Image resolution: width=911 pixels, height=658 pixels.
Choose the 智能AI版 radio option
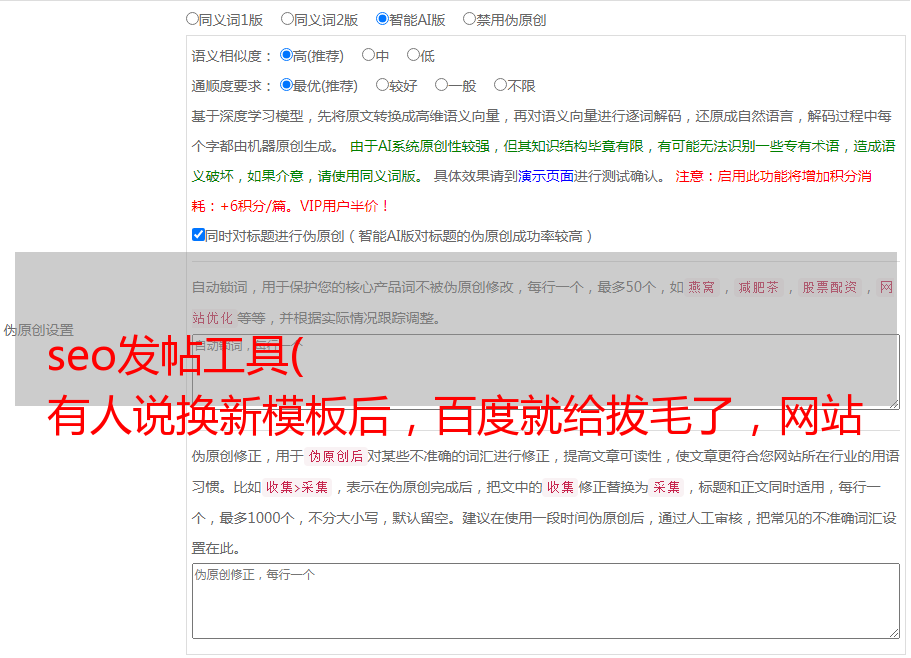(382, 19)
